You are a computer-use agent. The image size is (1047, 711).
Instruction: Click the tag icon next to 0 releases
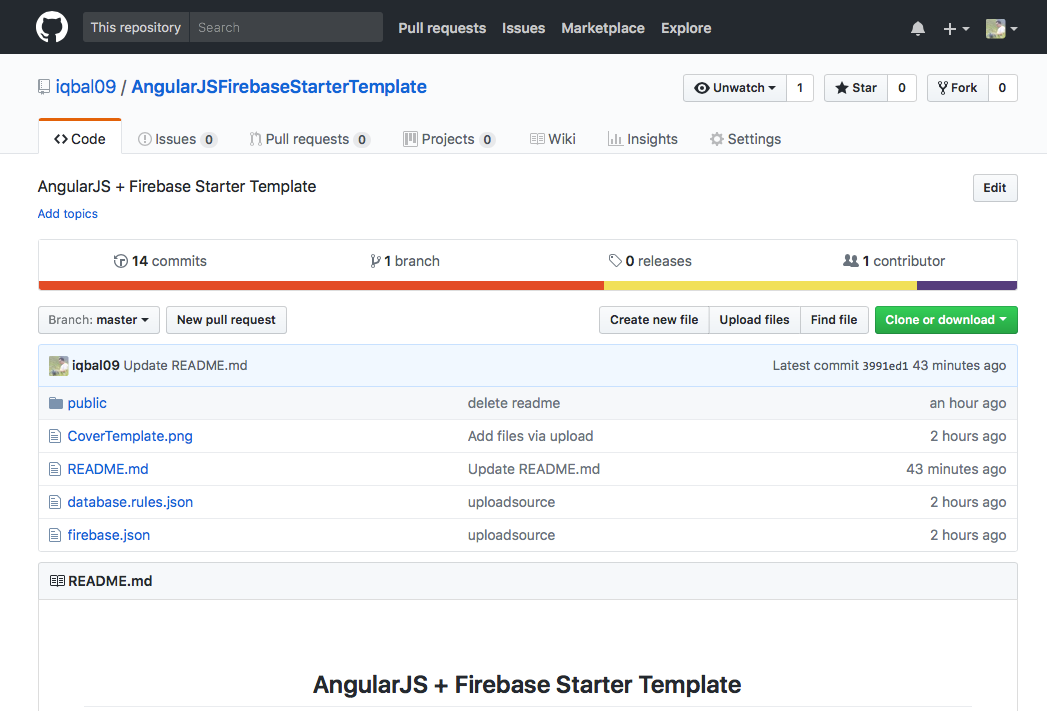coord(615,261)
